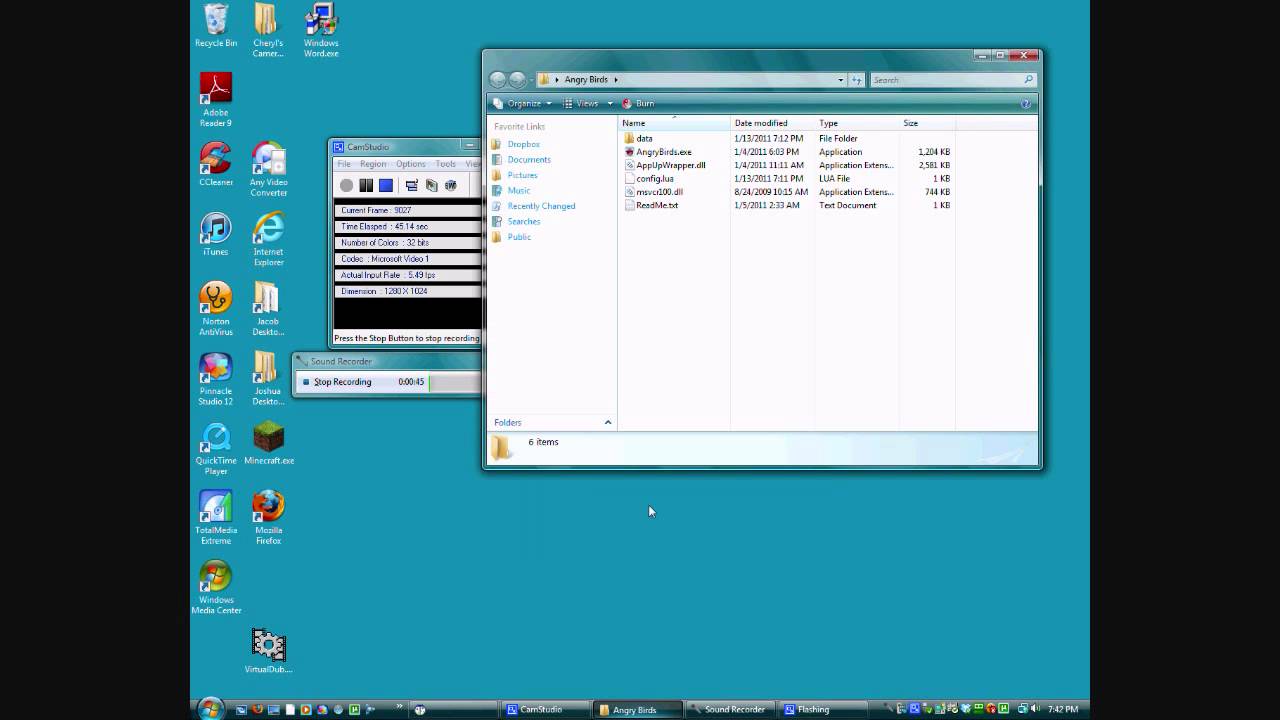The height and width of the screenshot is (720, 1280).
Task: Select ReadMe.txt in the file list
Action: coord(651,205)
